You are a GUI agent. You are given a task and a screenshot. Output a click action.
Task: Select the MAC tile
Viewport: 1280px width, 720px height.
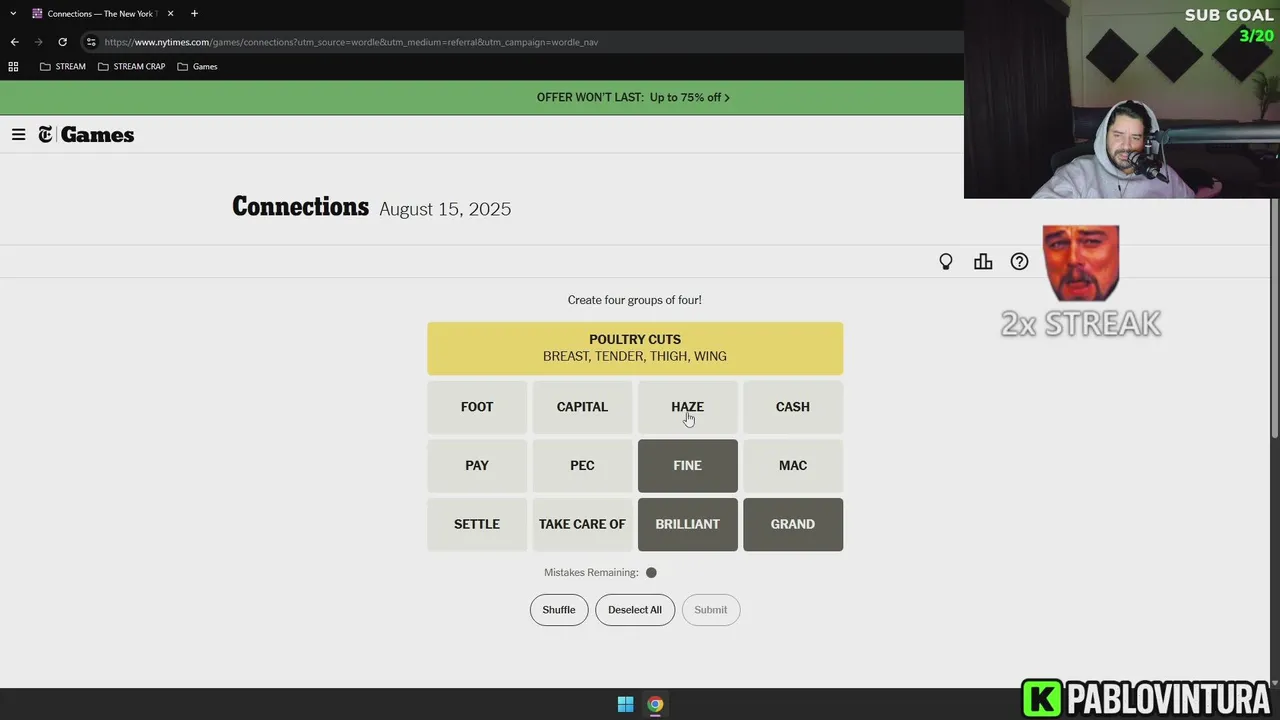coord(793,466)
